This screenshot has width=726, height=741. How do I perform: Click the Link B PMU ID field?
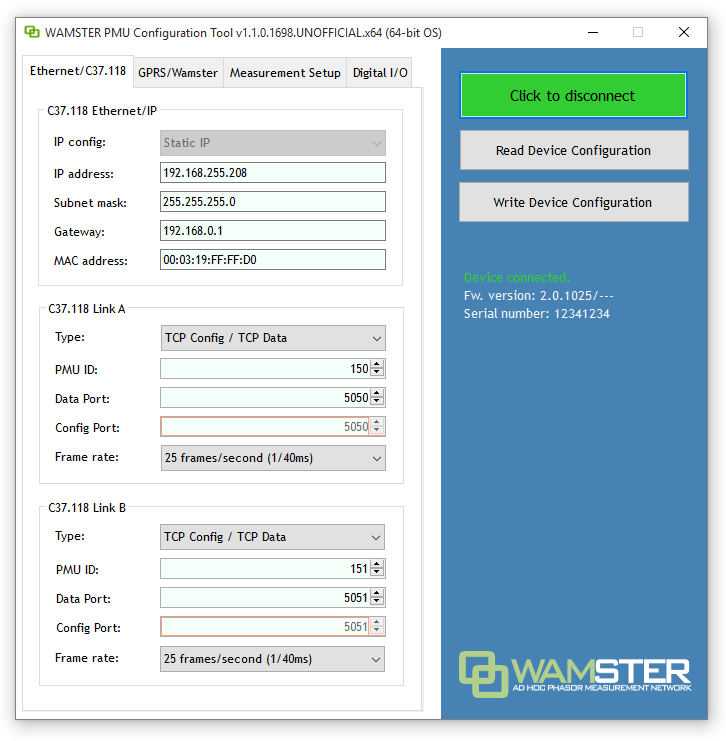(265, 569)
